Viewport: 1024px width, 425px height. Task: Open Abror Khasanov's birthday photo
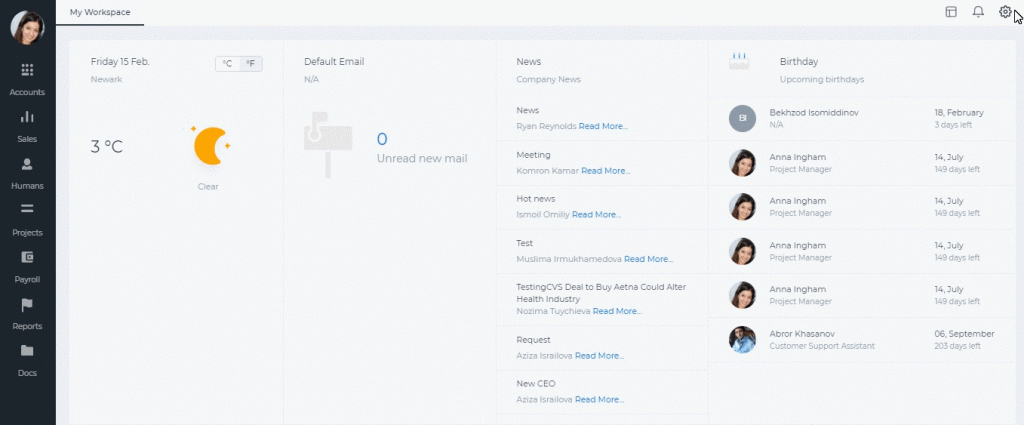[x=743, y=339]
